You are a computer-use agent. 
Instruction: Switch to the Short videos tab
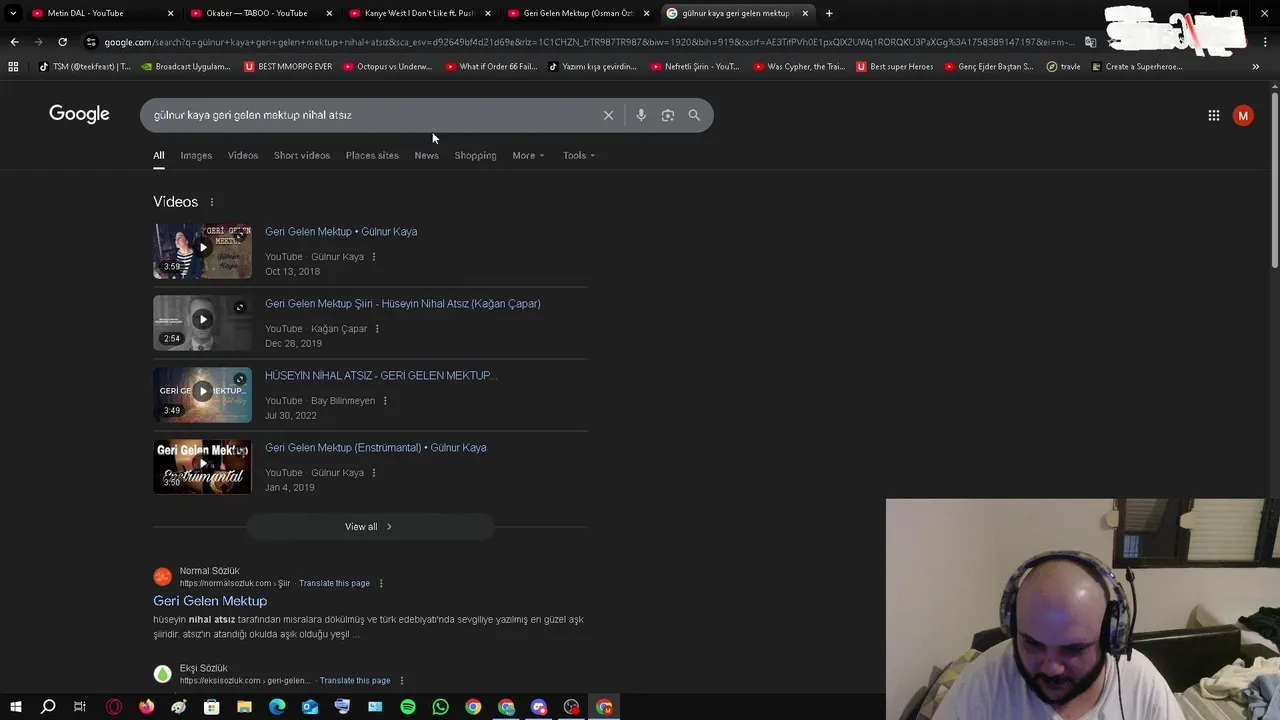302,156
